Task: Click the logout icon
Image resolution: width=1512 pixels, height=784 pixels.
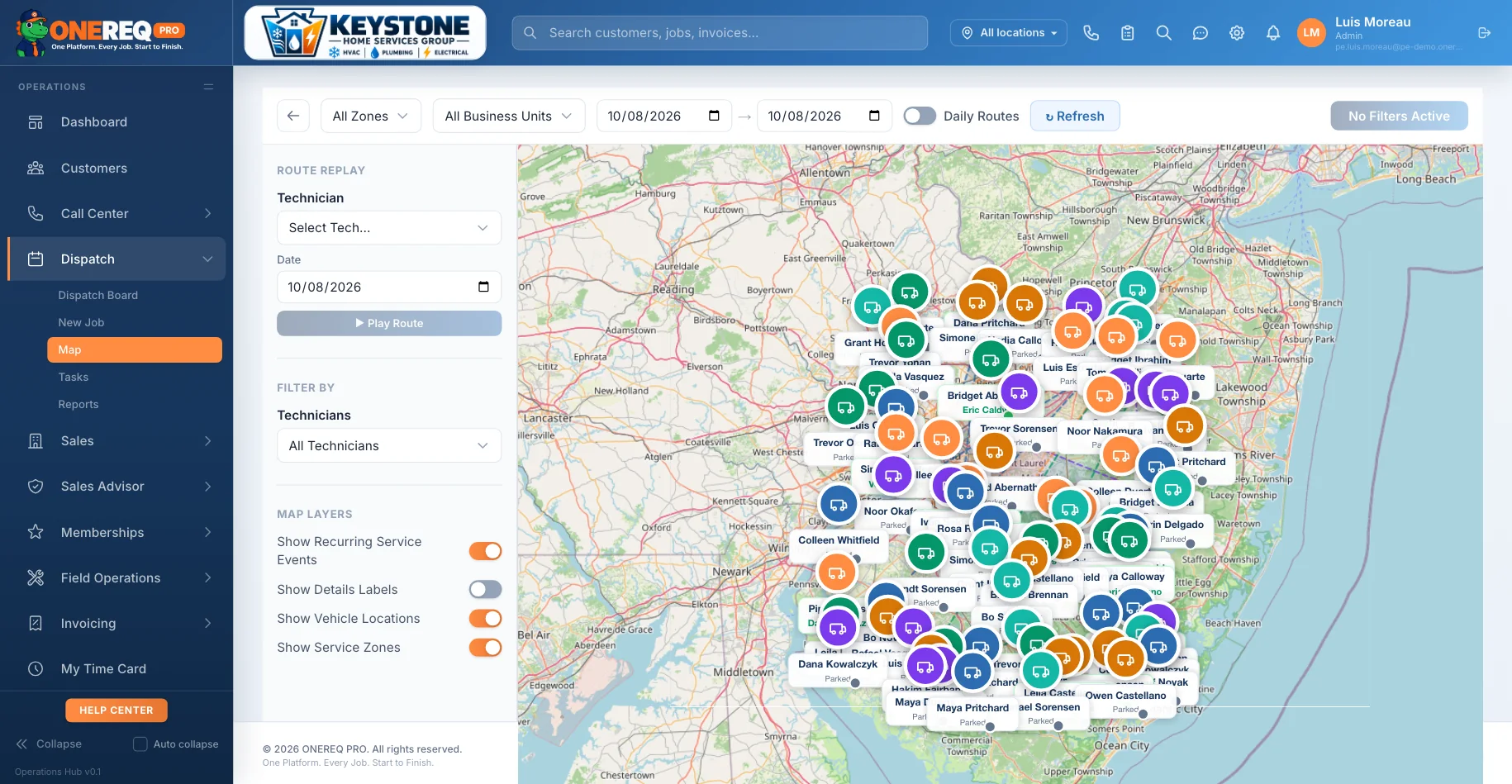Action: click(1484, 33)
